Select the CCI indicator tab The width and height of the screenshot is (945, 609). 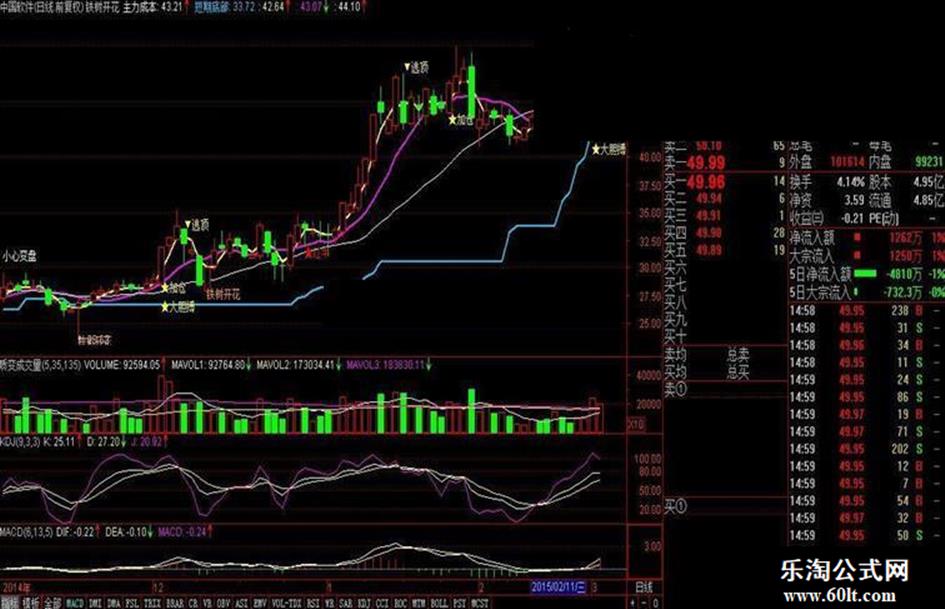[x=382, y=602]
